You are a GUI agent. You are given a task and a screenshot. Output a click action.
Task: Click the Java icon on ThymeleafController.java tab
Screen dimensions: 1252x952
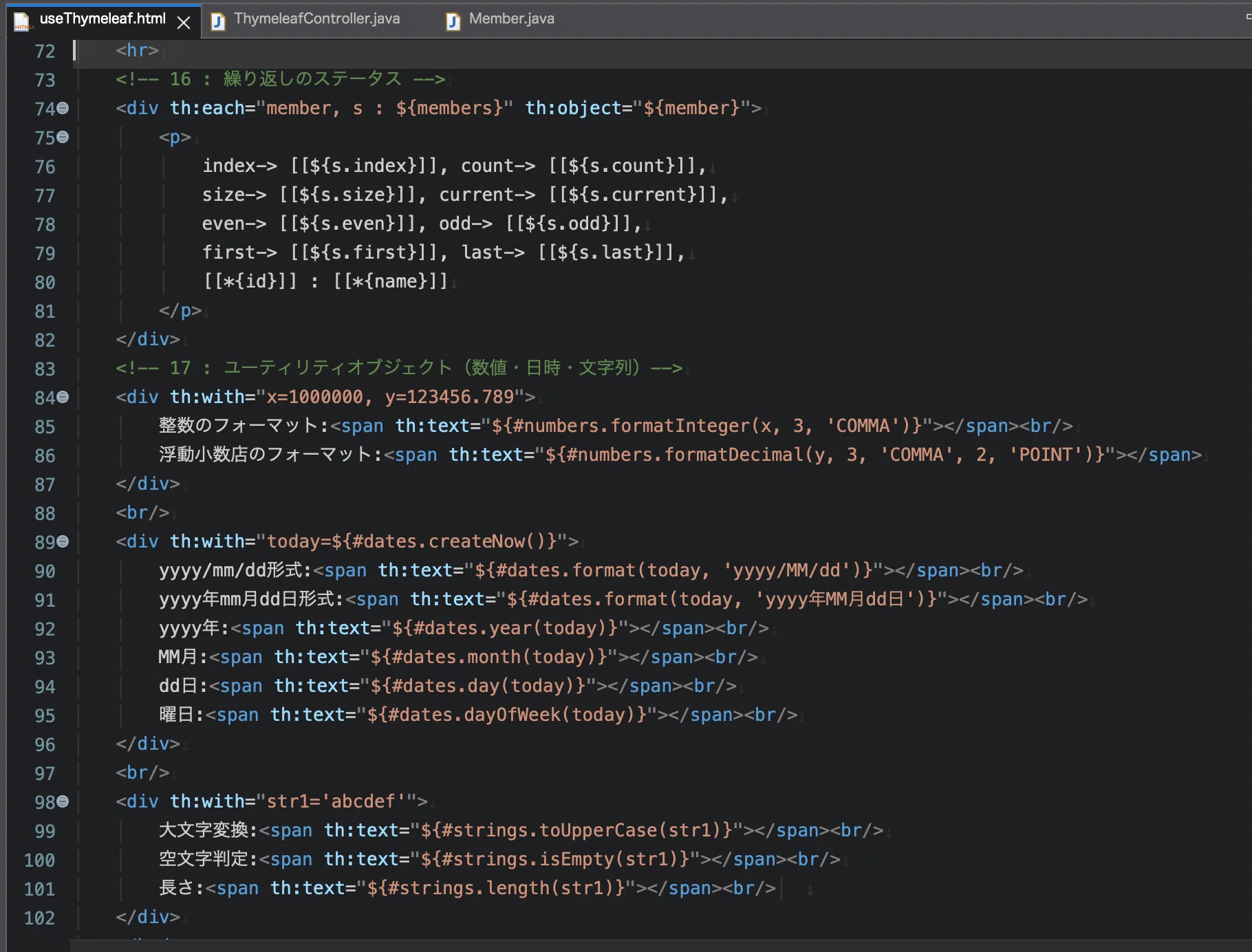point(218,21)
